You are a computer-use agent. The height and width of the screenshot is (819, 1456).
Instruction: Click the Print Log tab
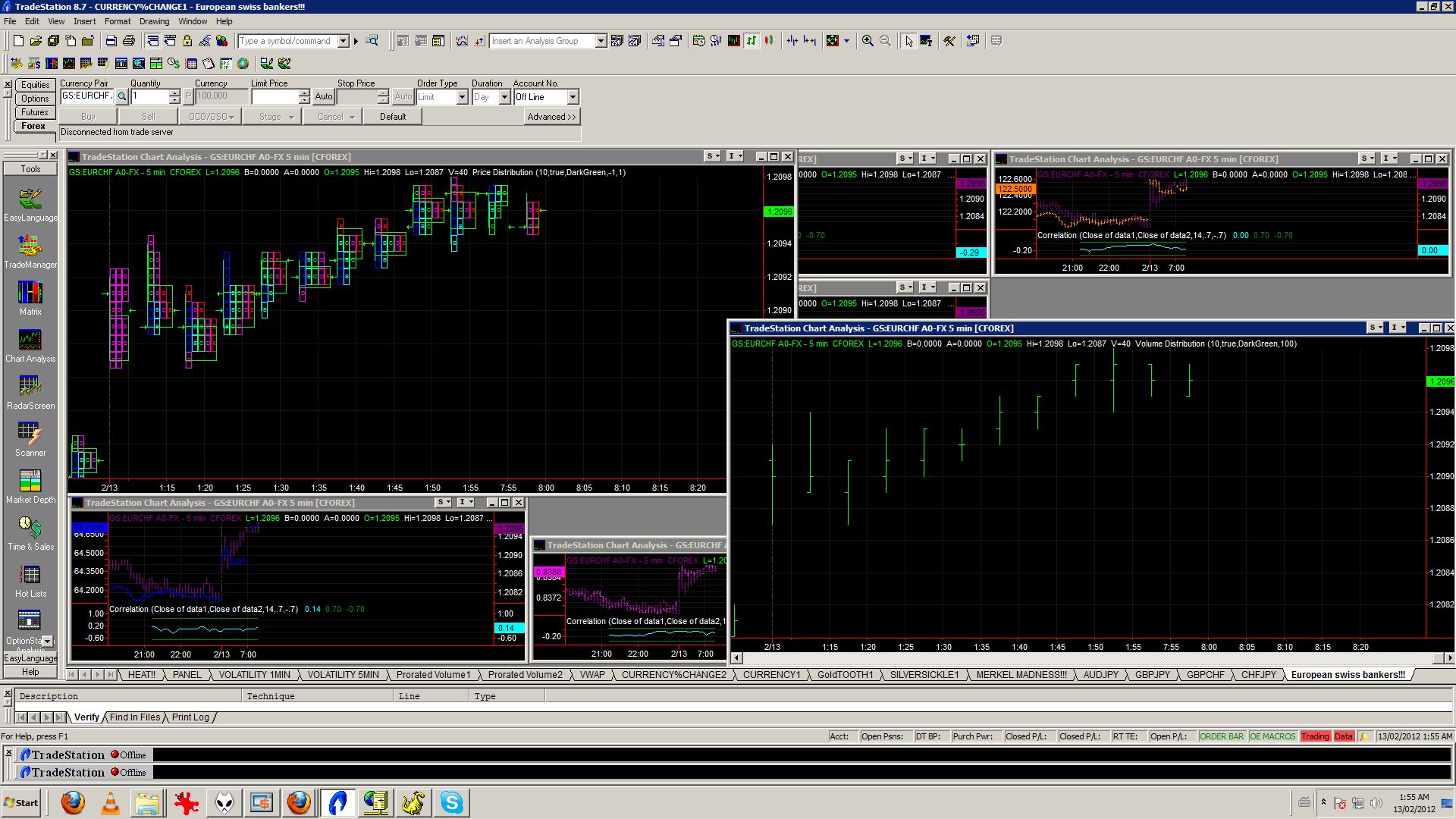(190, 717)
